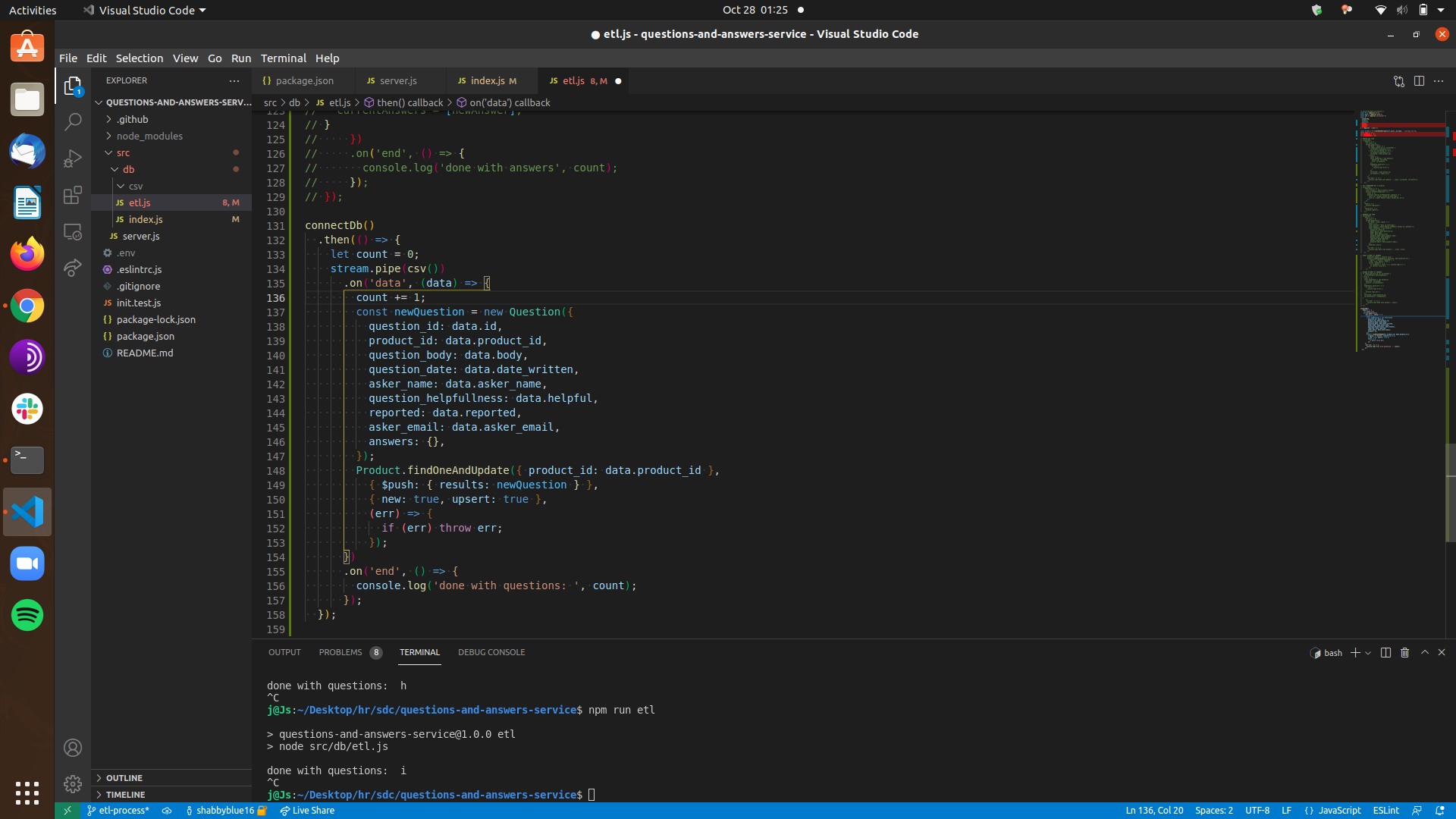The width and height of the screenshot is (1456, 819).
Task: Kill the terminal with trash icon
Action: click(1404, 652)
